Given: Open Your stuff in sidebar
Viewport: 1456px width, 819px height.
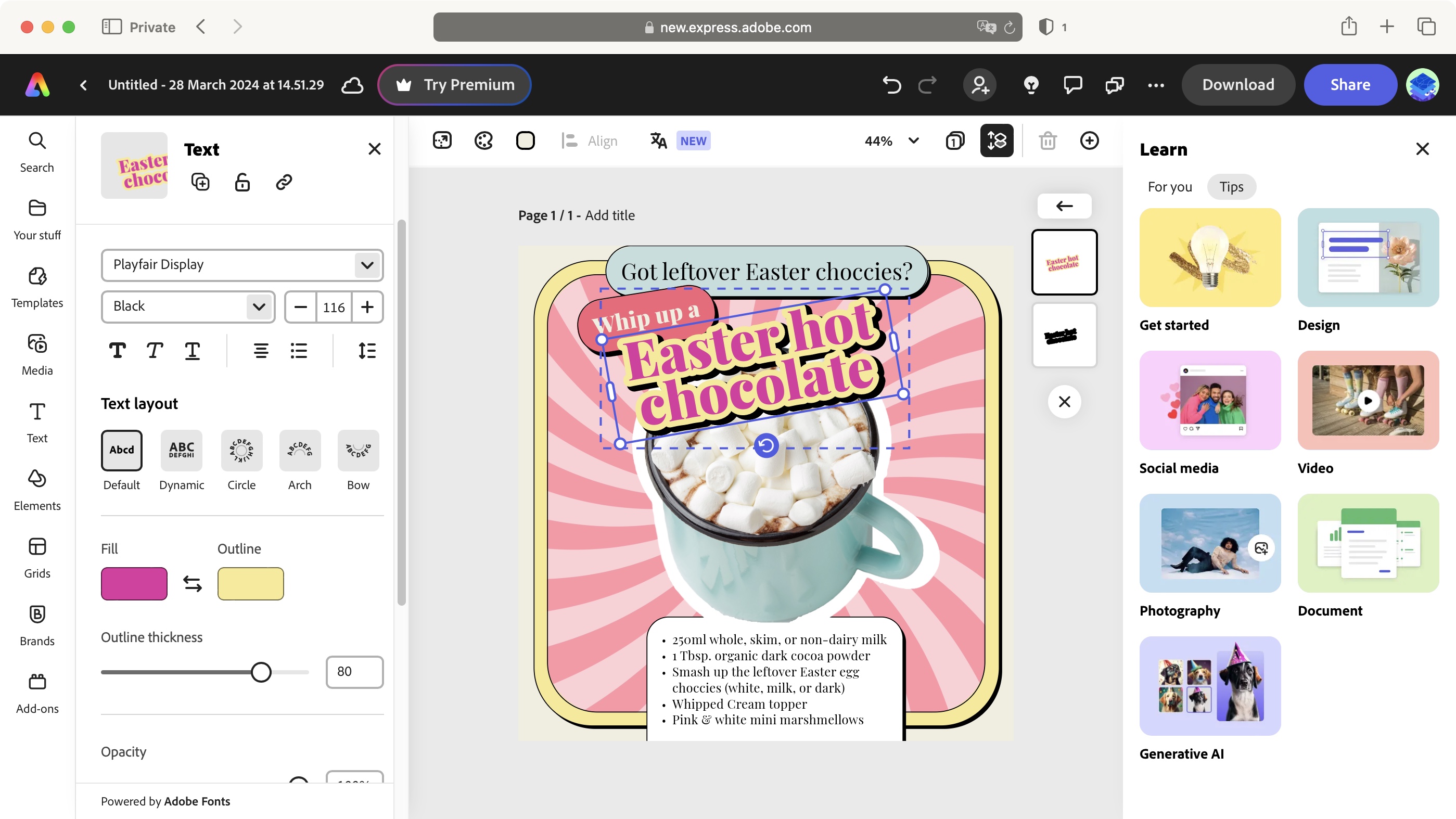Looking at the screenshot, I should coord(37,219).
